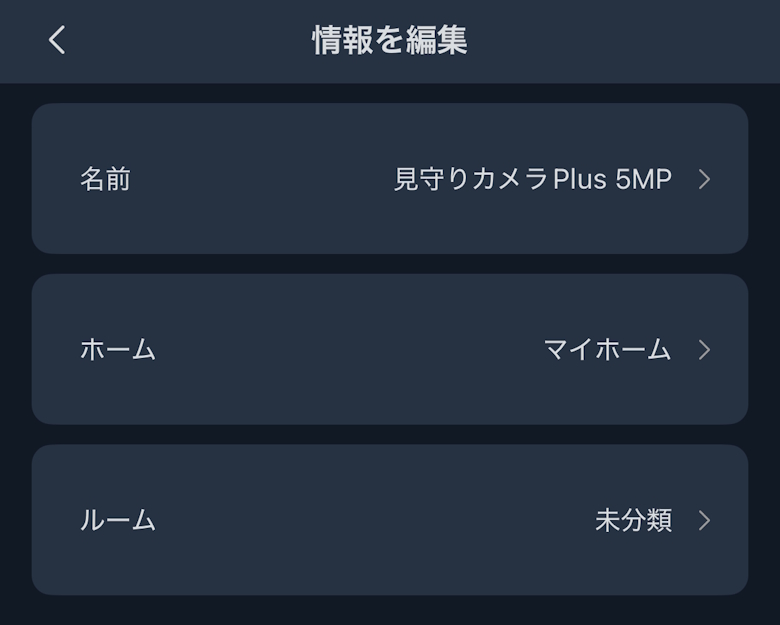Select the 見守りカメラPlus 5MP name value
Screen dimensions: 780x625
532,179
